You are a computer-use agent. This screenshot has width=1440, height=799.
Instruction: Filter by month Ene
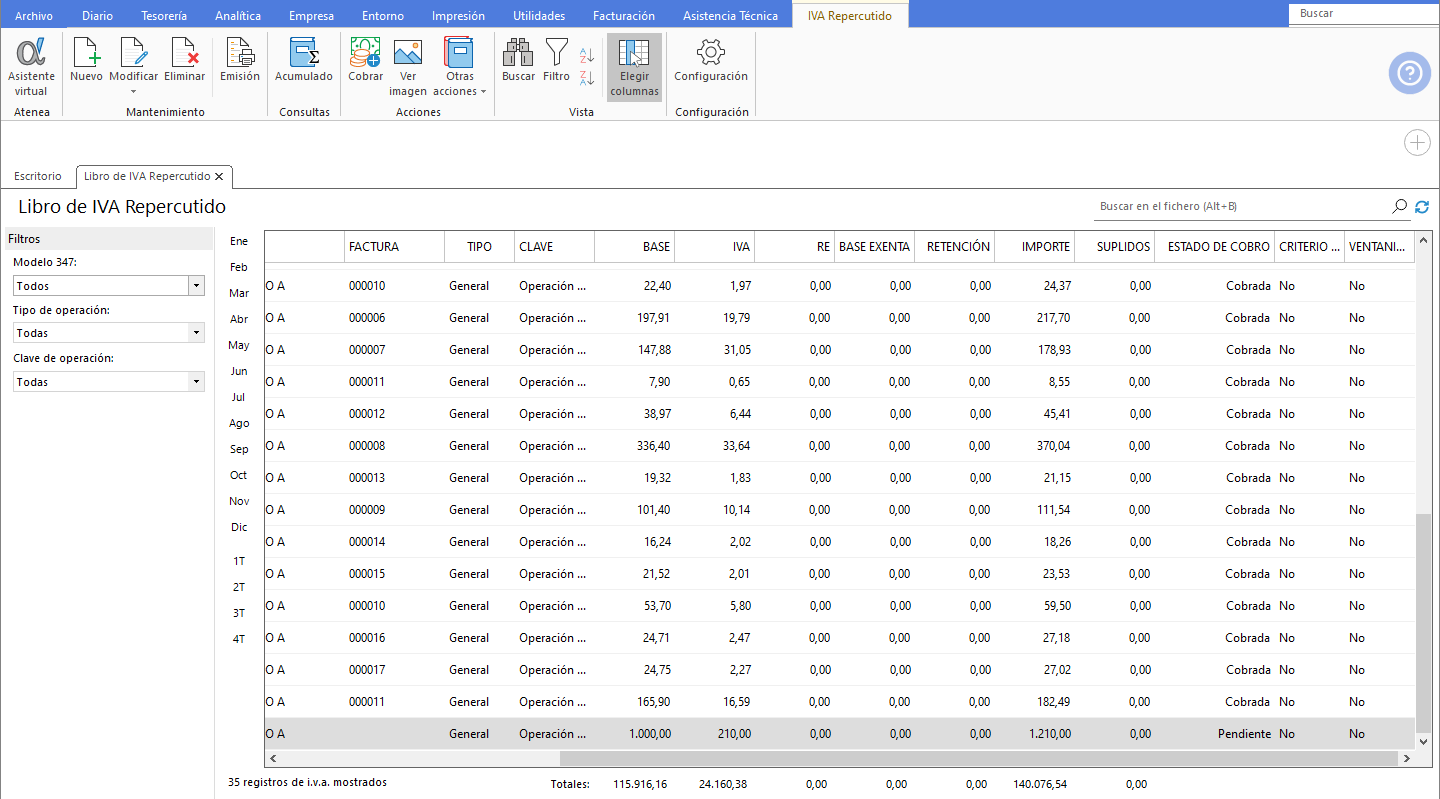[x=239, y=241]
